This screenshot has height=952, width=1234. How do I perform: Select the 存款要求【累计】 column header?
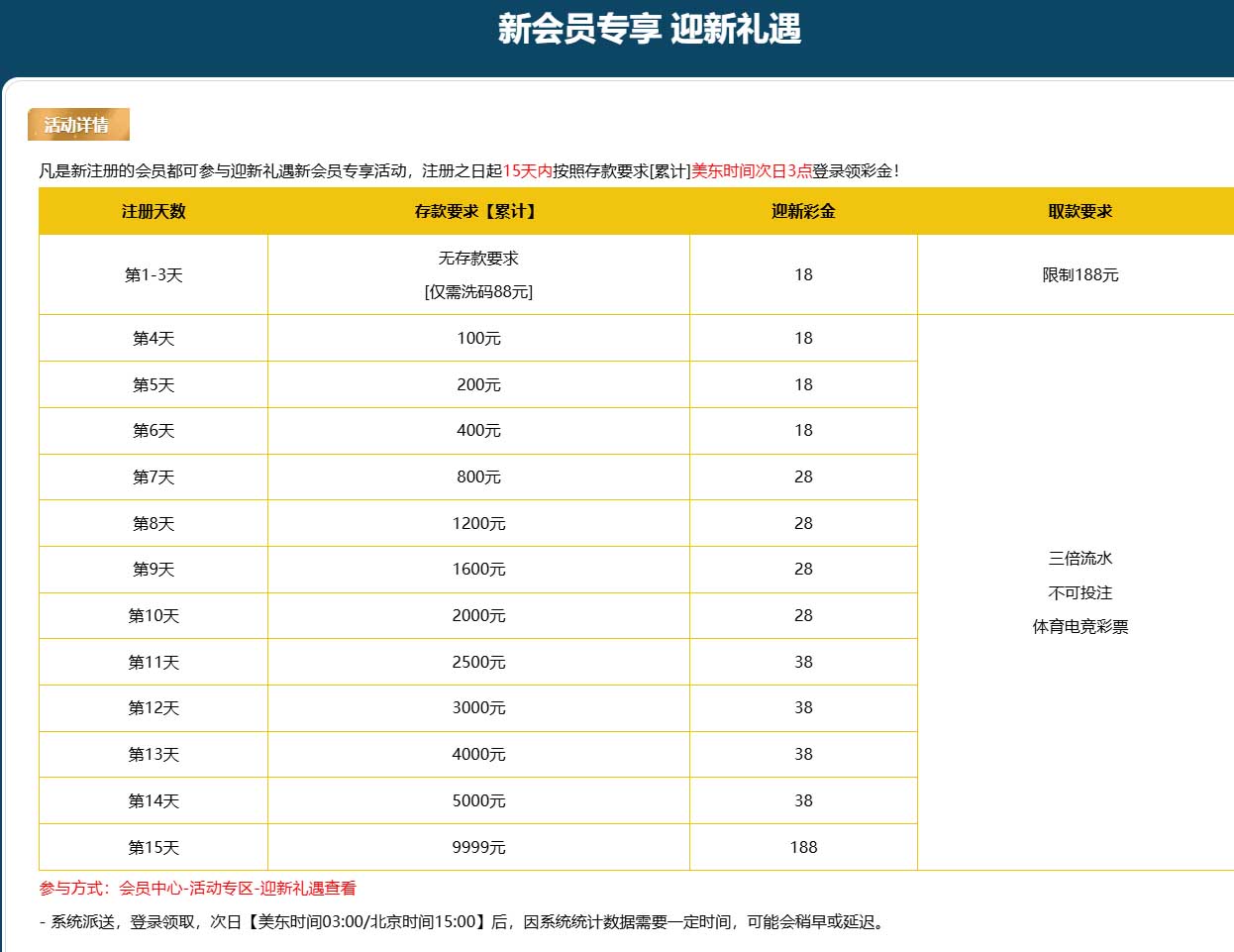(478, 211)
